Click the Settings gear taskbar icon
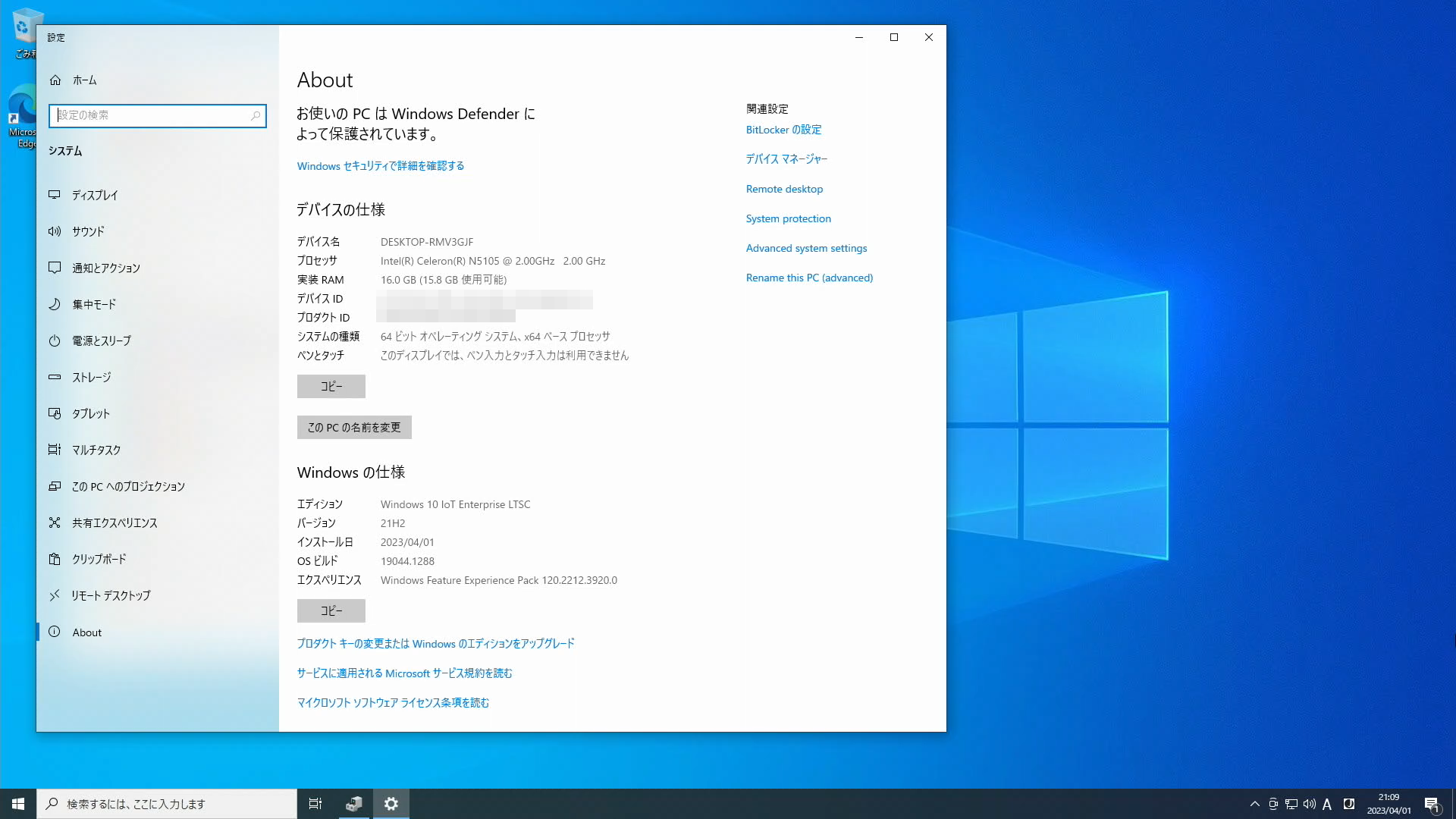The height and width of the screenshot is (819, 1456). (391, 804)
